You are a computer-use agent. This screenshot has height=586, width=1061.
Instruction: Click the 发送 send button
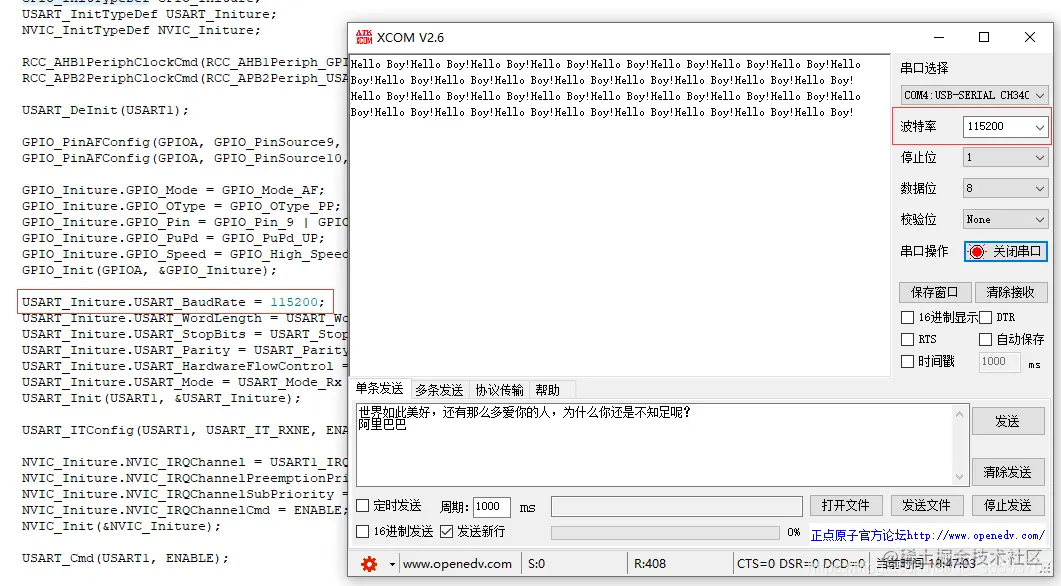click(x=1008, y=422)
